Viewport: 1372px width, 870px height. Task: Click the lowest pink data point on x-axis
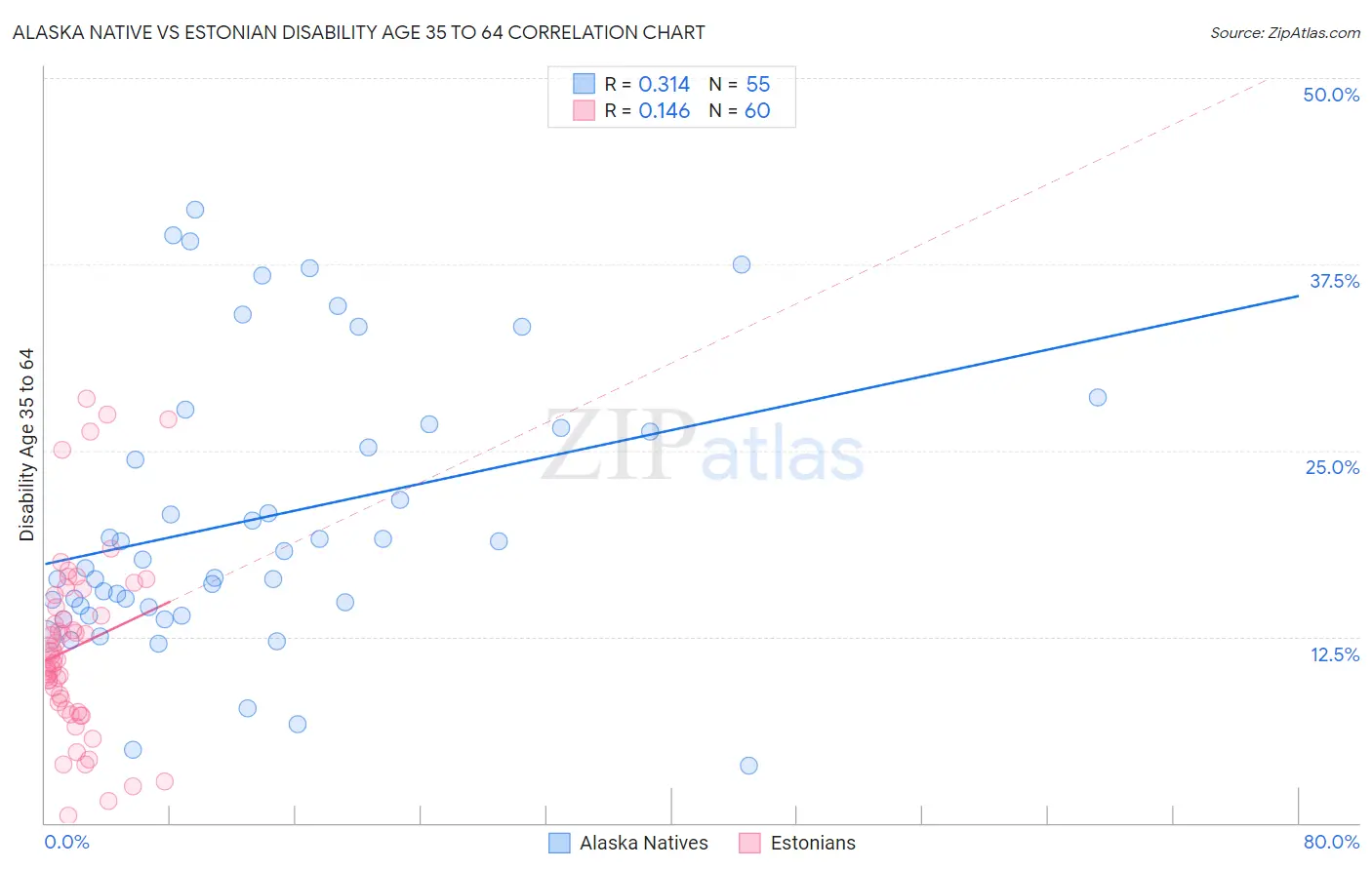point(68,815)
